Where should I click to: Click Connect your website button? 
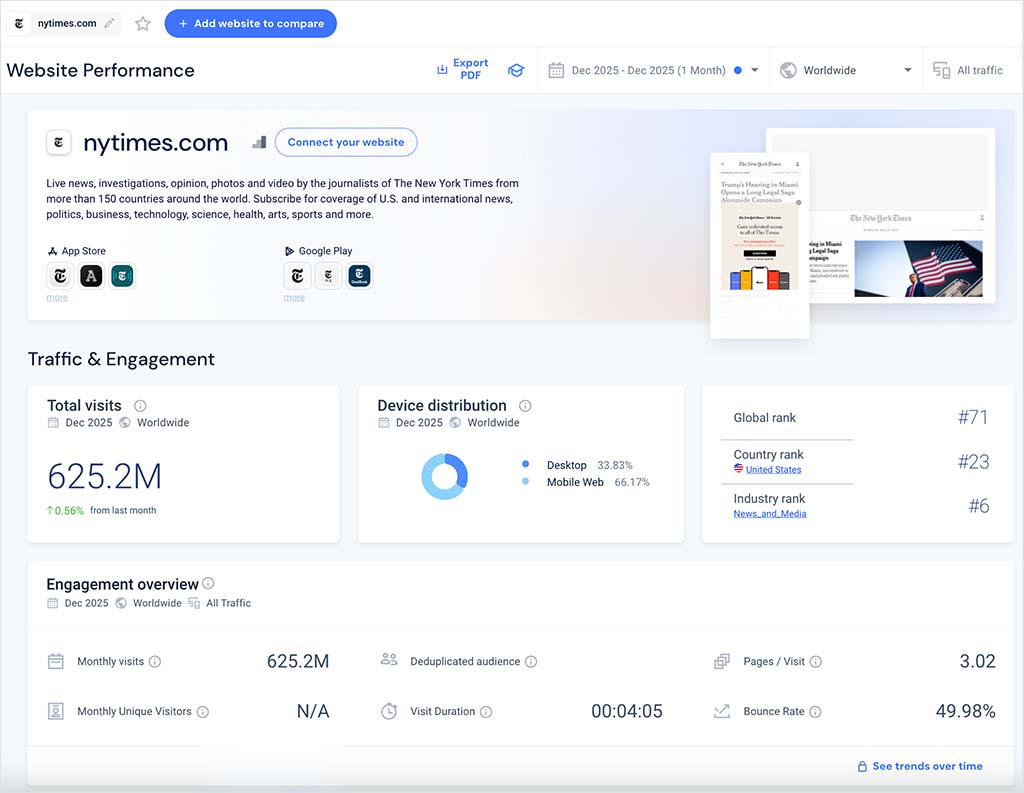[346, 142]
